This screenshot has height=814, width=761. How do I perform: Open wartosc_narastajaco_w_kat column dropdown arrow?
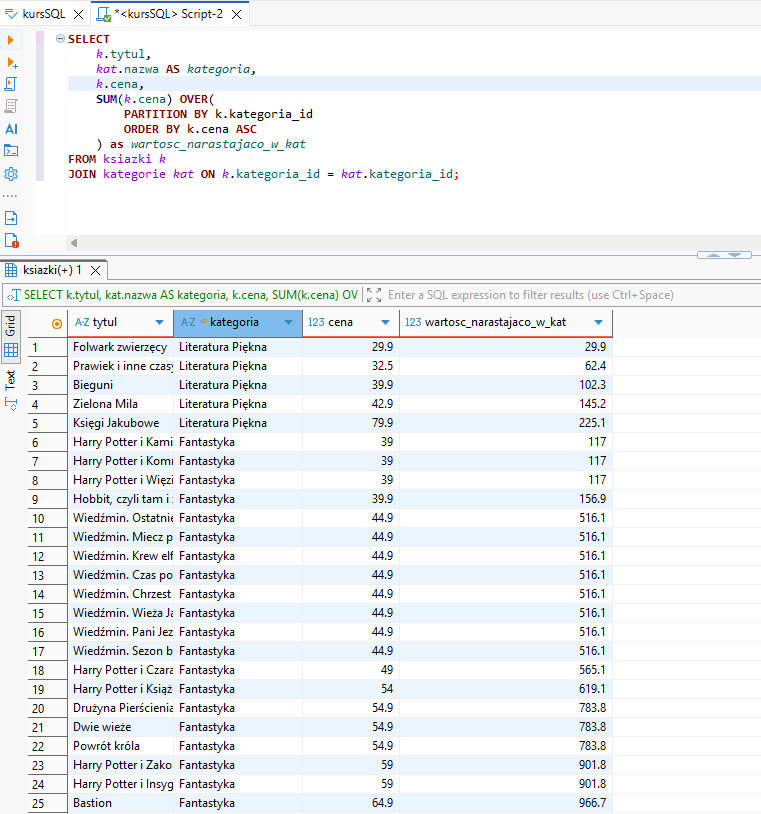598,323
